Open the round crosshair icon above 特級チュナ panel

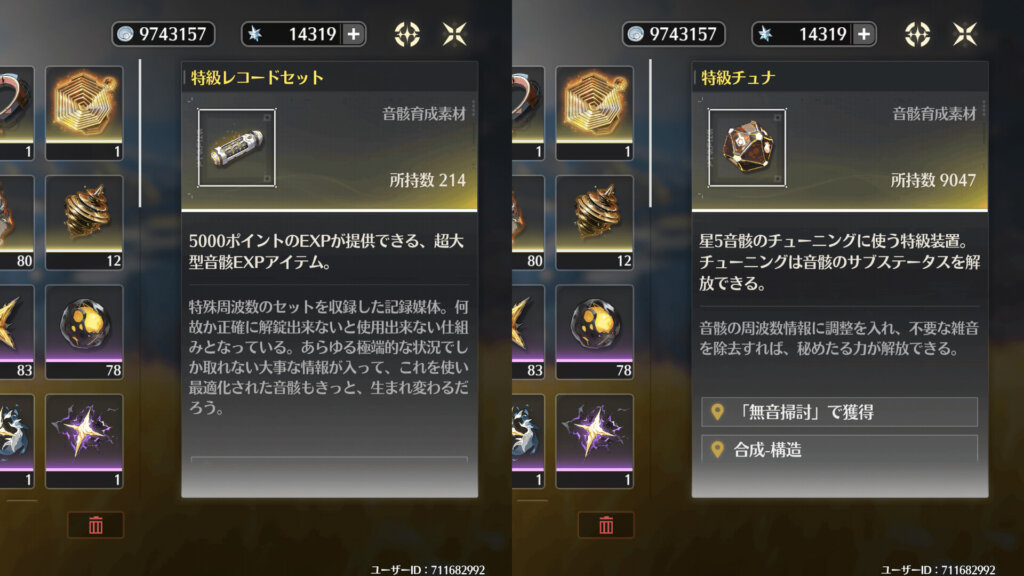[918, 34]
